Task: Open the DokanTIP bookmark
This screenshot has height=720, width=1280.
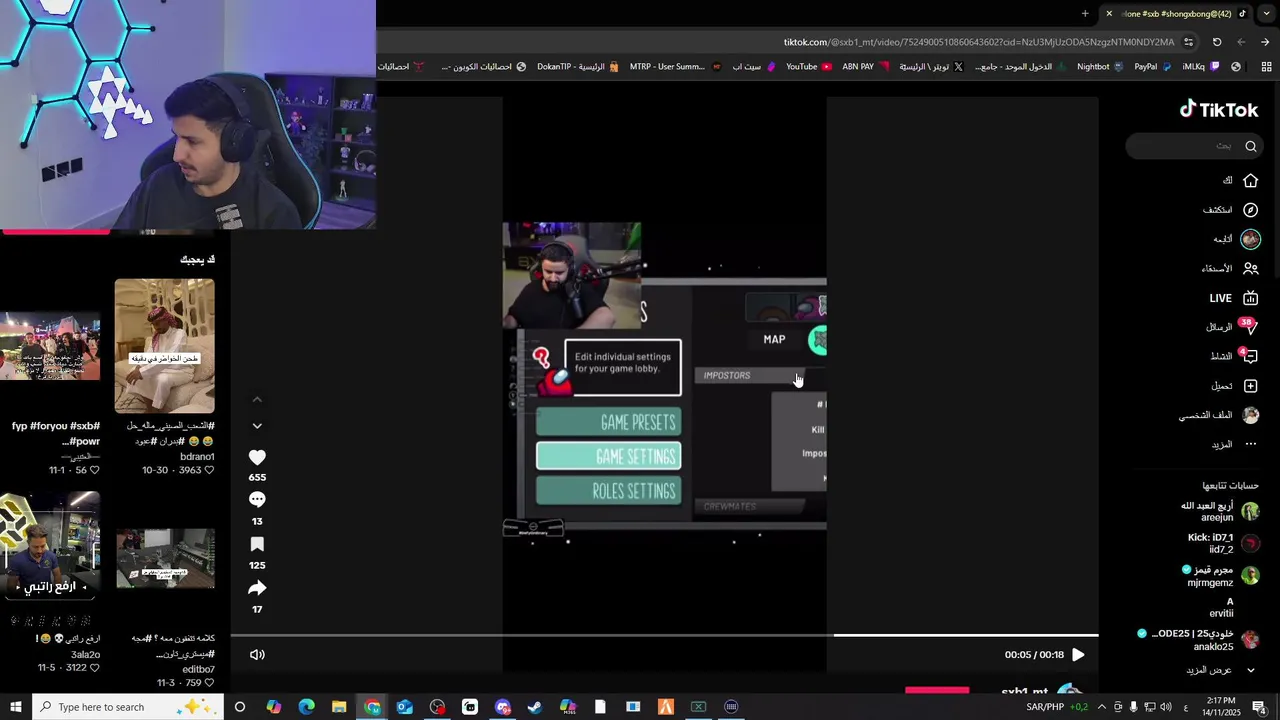Action: tap(578, 67)
